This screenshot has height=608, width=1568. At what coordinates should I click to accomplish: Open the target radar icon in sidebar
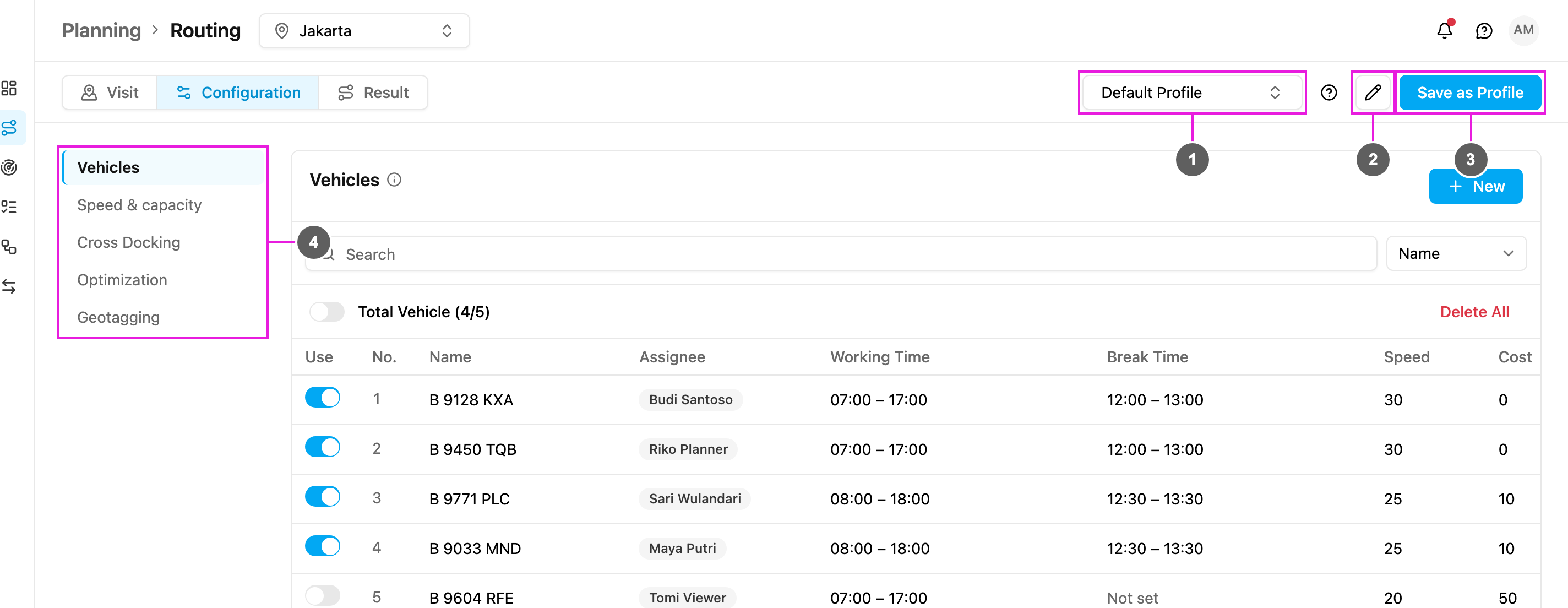click(x=9, y=167)
